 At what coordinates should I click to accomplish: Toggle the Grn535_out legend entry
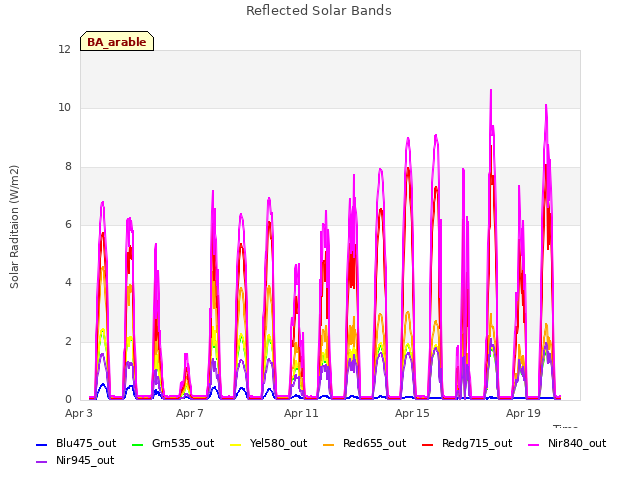pyautogui.click(x=173, y=444)
